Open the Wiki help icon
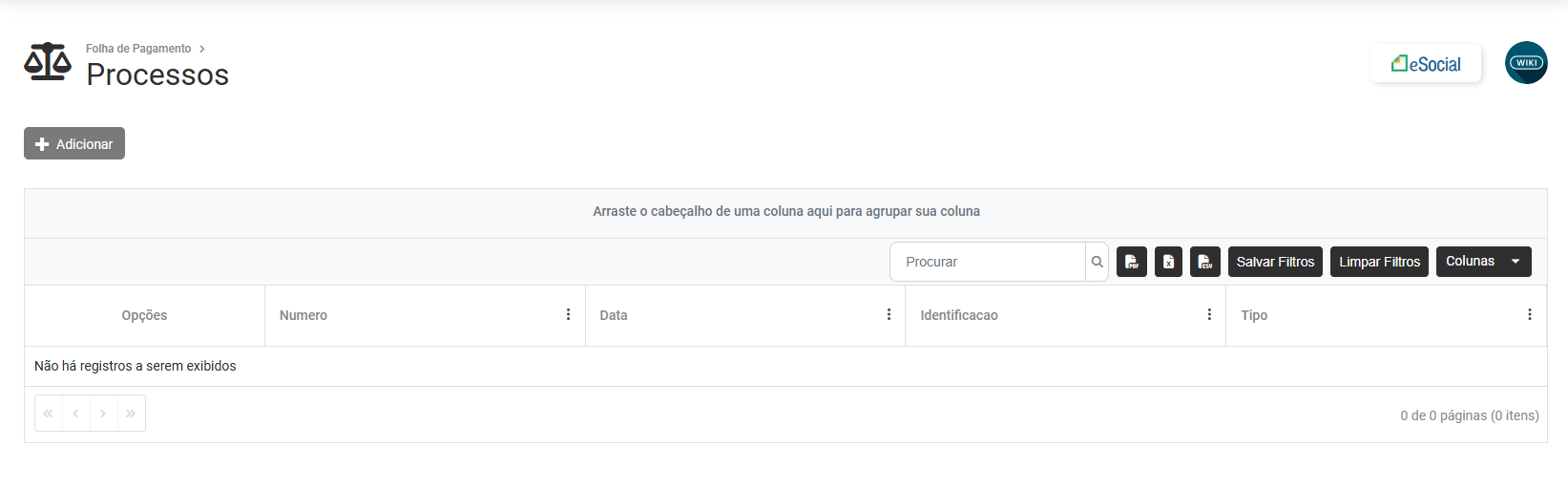The height and width of the screenshot is (489, 1568). tap(1526, 63)
